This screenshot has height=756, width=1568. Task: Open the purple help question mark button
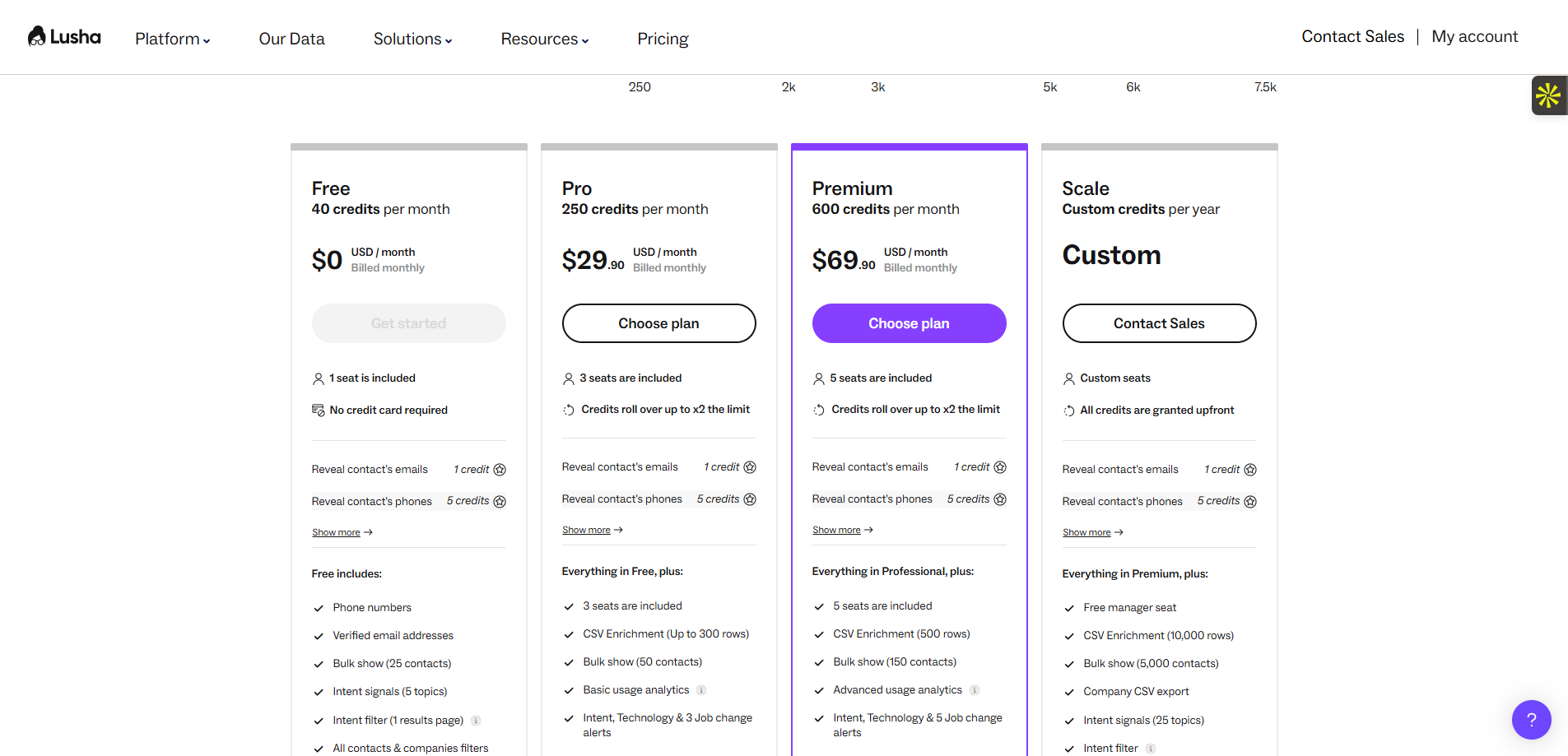click(x=1531, y=720)
